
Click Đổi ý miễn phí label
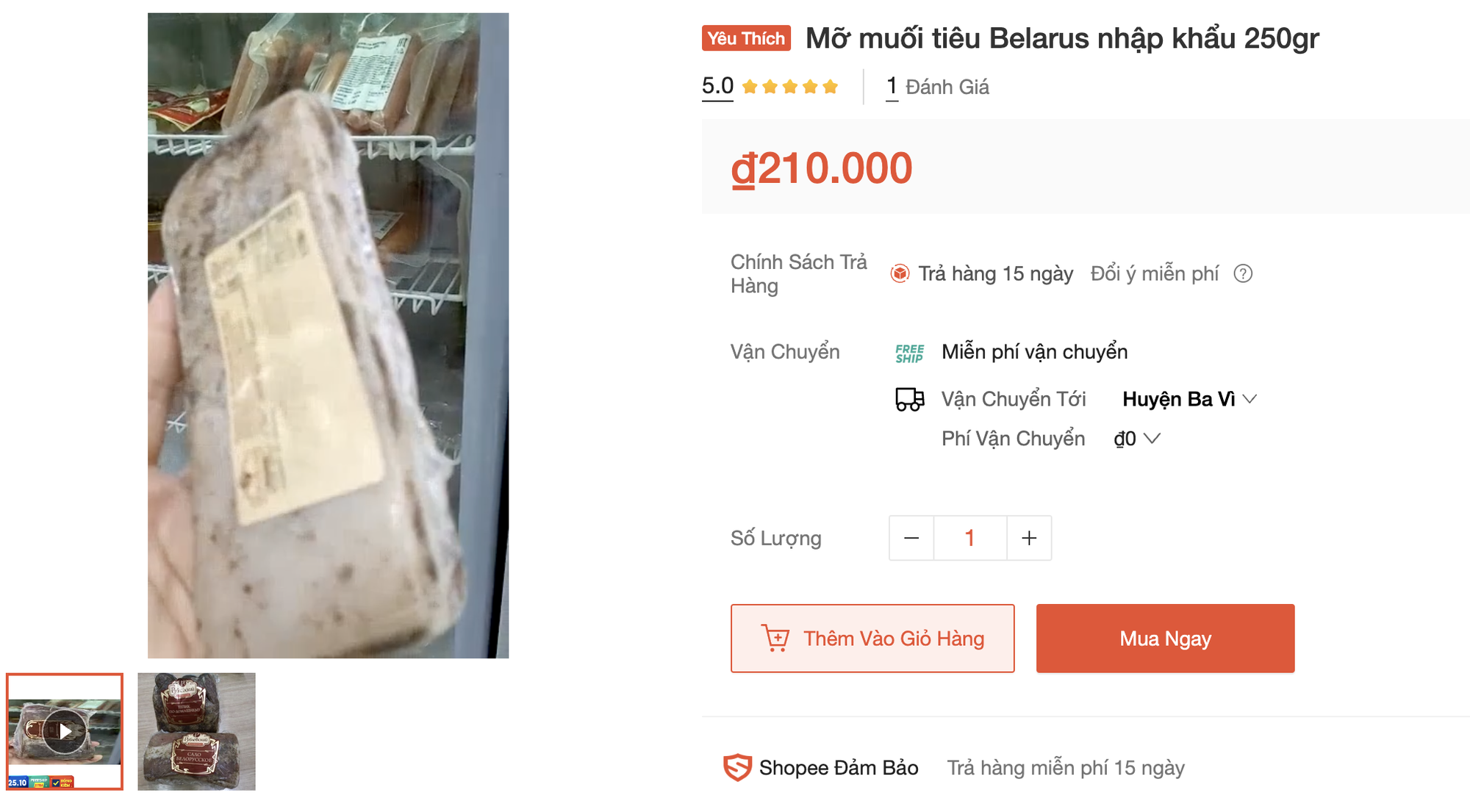coord(1155,273)
